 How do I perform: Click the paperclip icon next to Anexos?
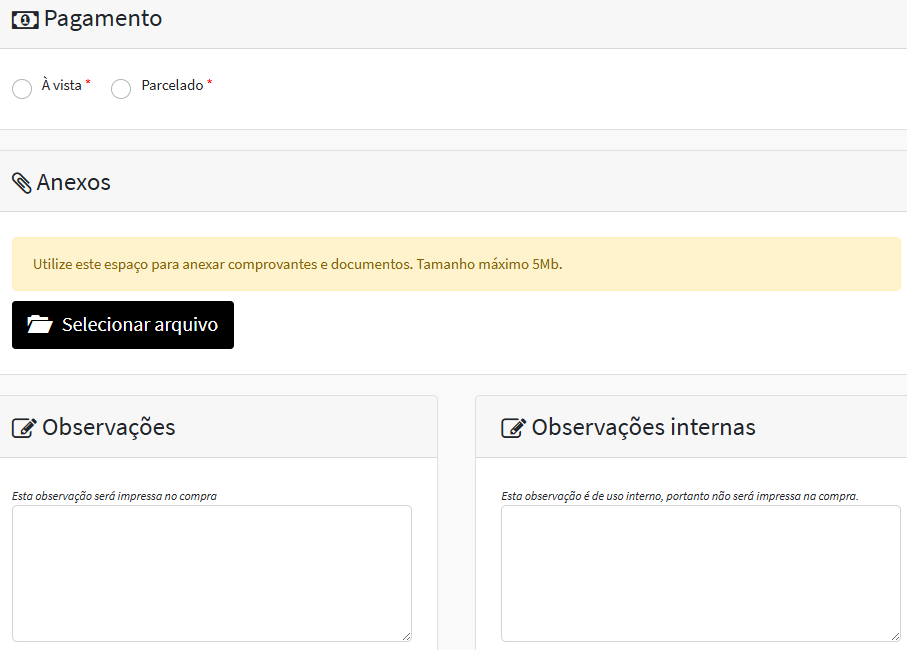[x=21, y=183]
